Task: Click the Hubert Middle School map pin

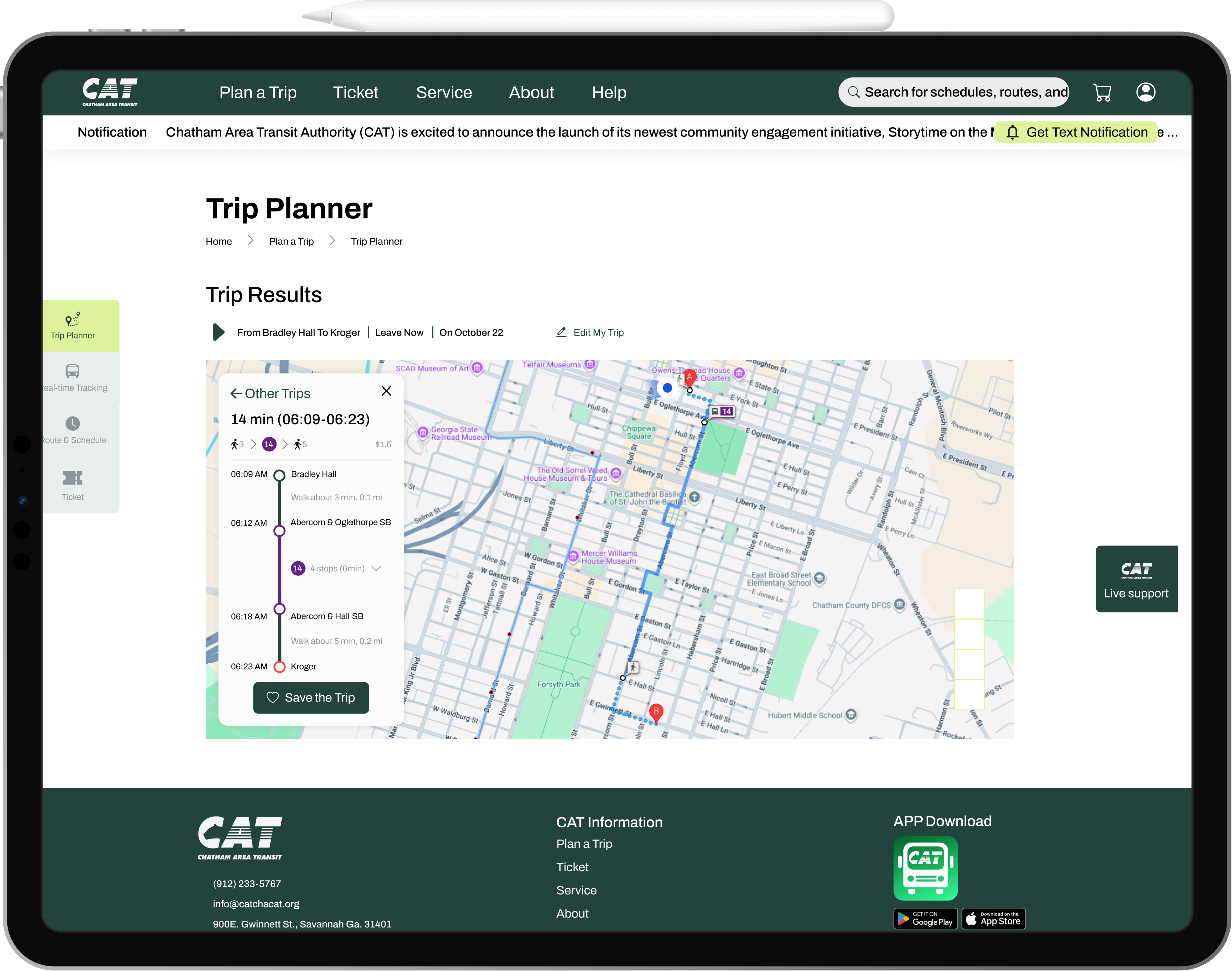Action: pos(851,715)
